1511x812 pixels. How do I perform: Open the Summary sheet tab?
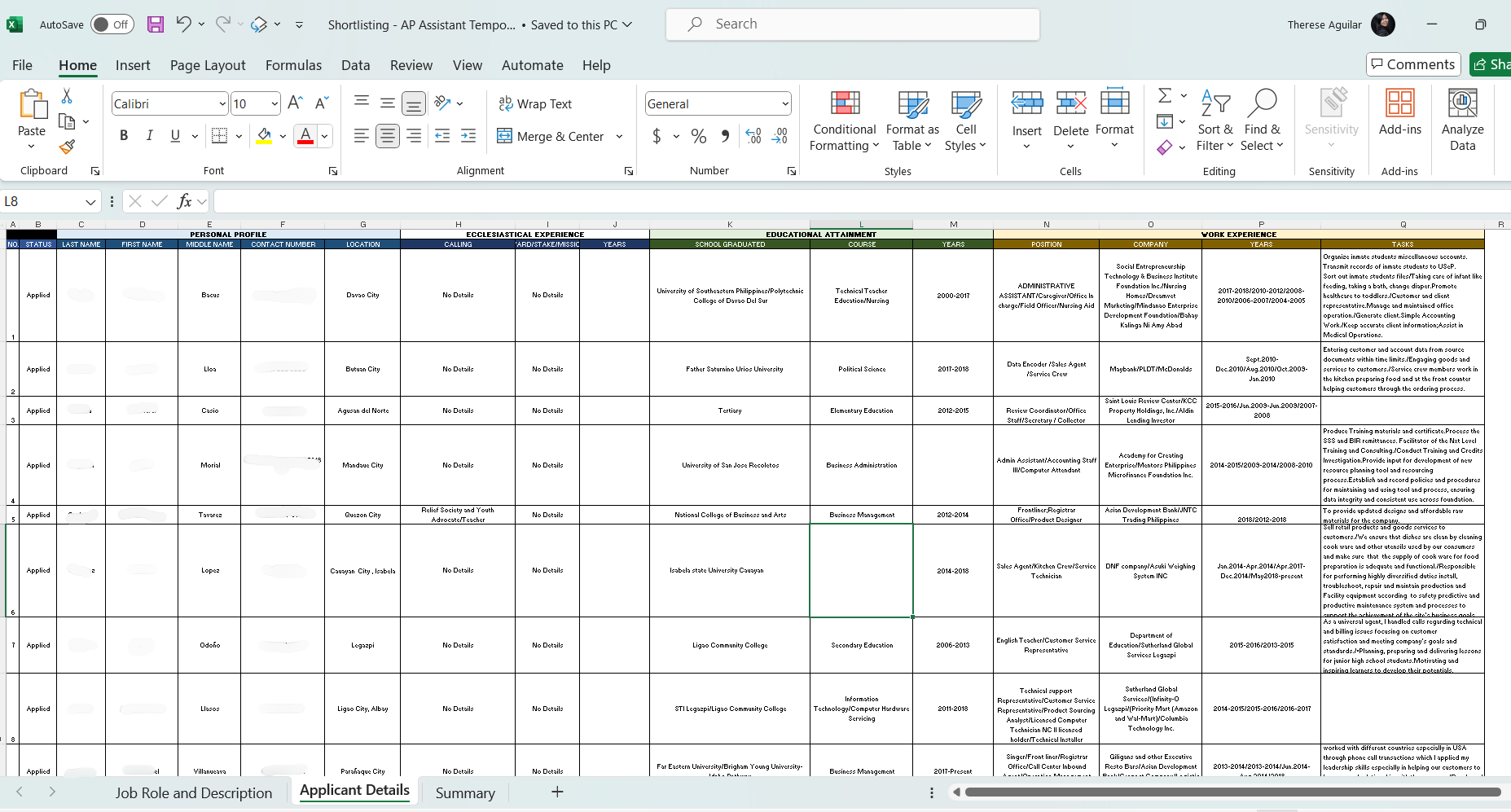(465, 792)
